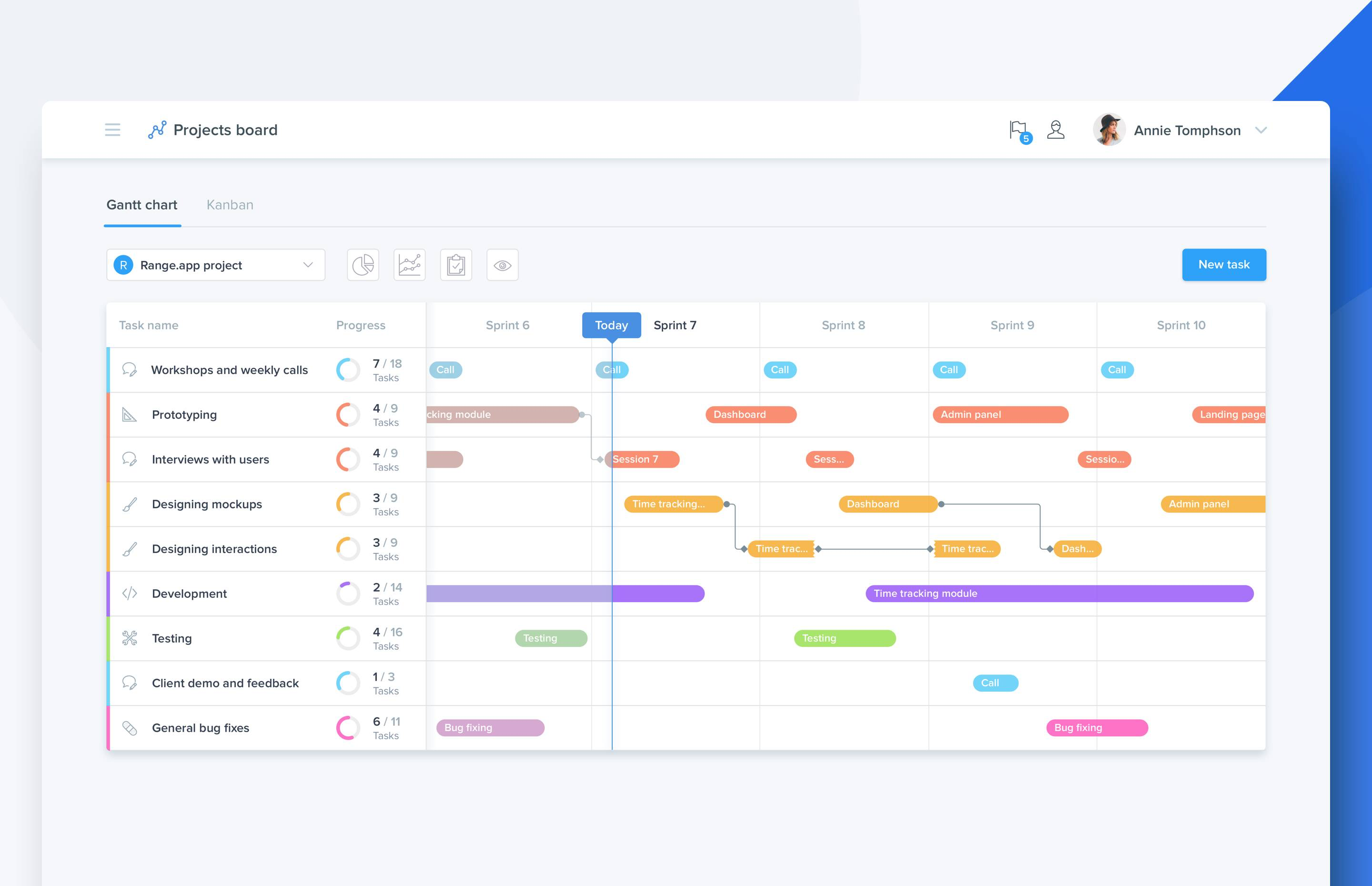1372x886 pixels.
Task: Click the Today sprint marker
Action: (x=611, y=324)
